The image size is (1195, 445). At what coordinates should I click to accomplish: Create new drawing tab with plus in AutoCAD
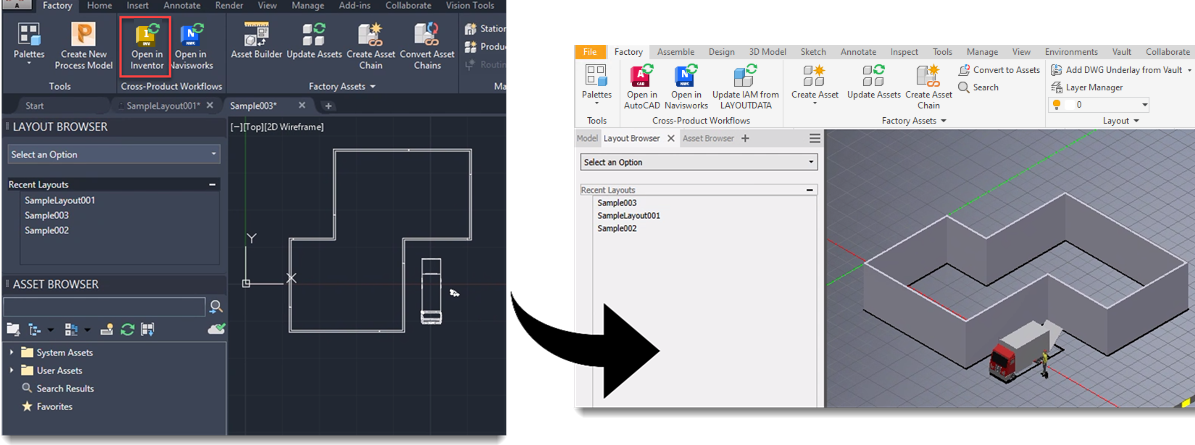[x=328, y=106]
